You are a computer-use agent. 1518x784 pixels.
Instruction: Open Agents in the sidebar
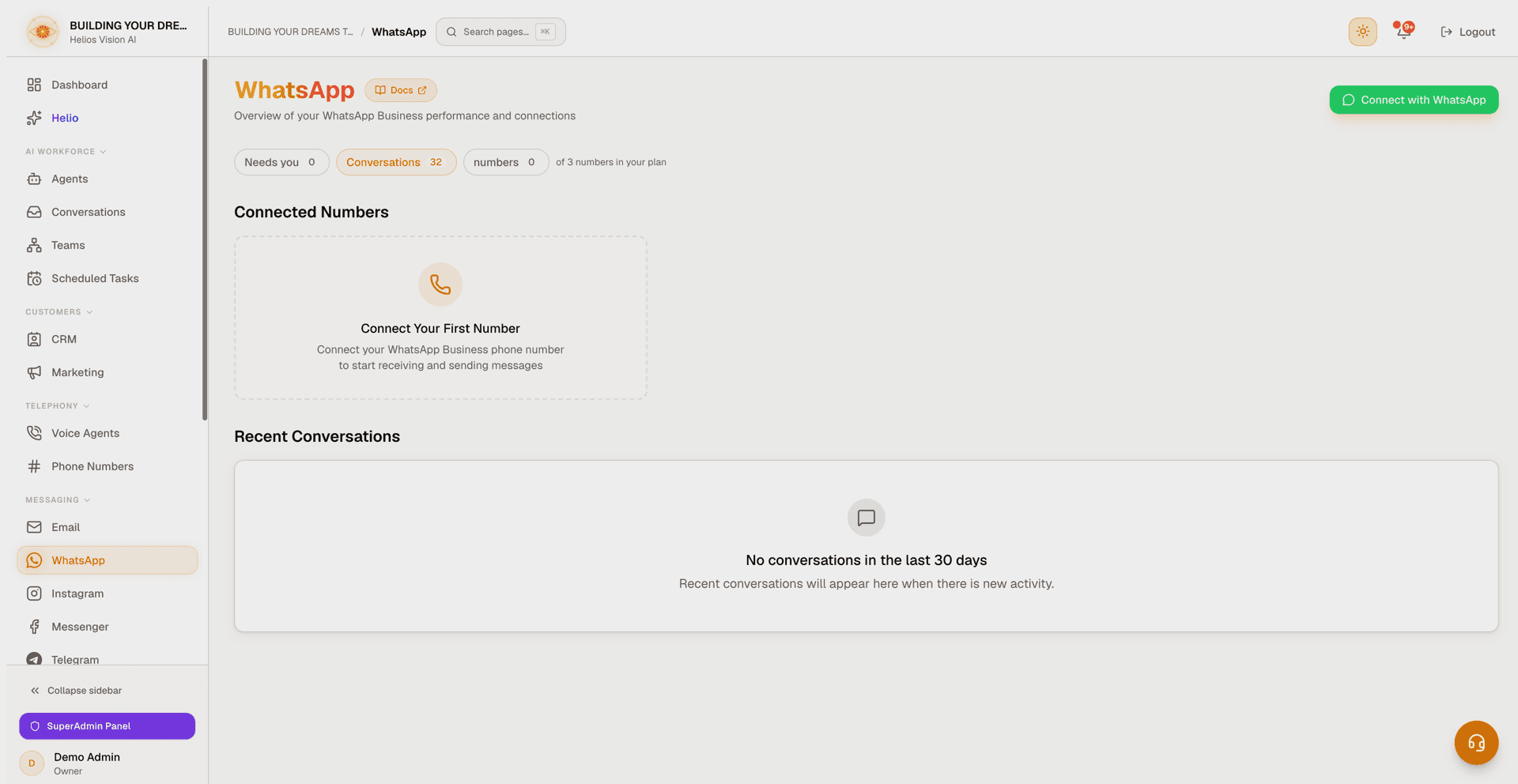click(107, 179)
